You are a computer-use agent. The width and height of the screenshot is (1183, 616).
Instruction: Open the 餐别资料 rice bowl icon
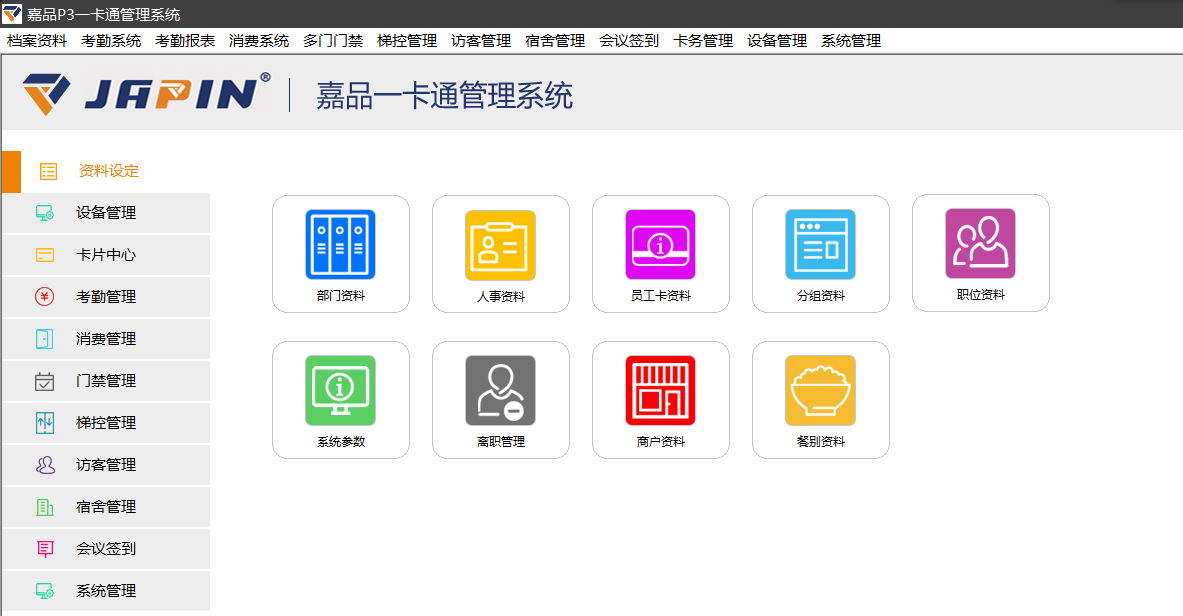point(820,390)
